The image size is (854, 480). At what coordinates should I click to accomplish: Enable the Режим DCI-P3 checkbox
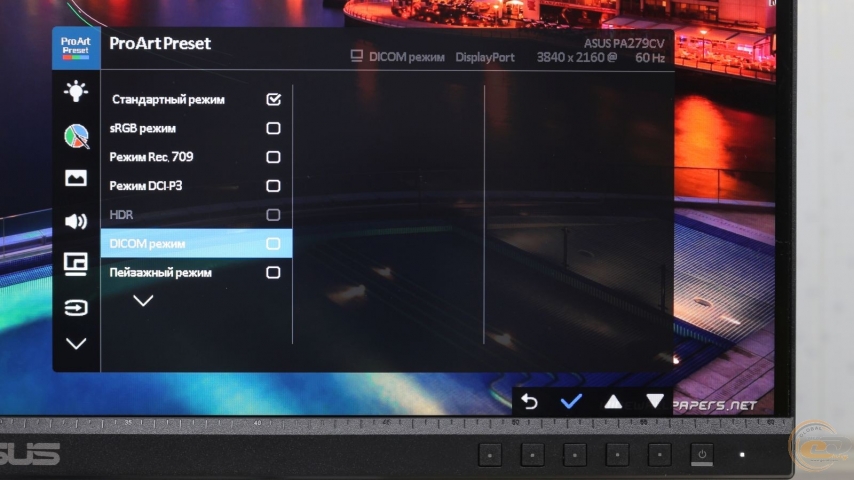click(273, 186)
